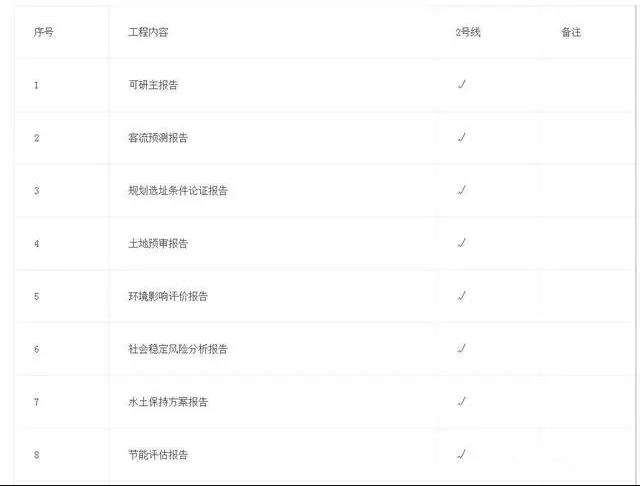The image size is (640, 486).
Task: Select the 环境影响评价报告 text
Action: (x=168, y=296)
